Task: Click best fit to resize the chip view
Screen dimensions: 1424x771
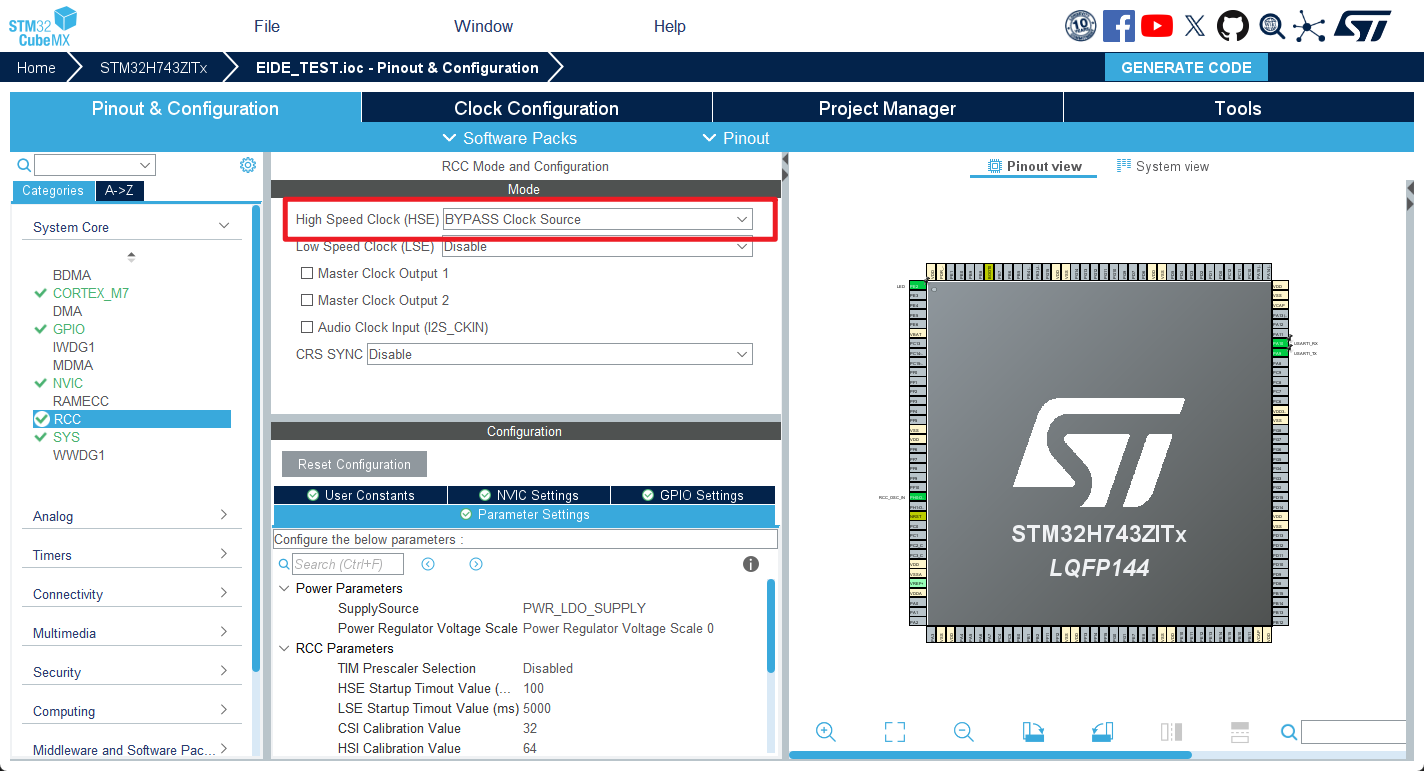Action: (x=894, y=731)
